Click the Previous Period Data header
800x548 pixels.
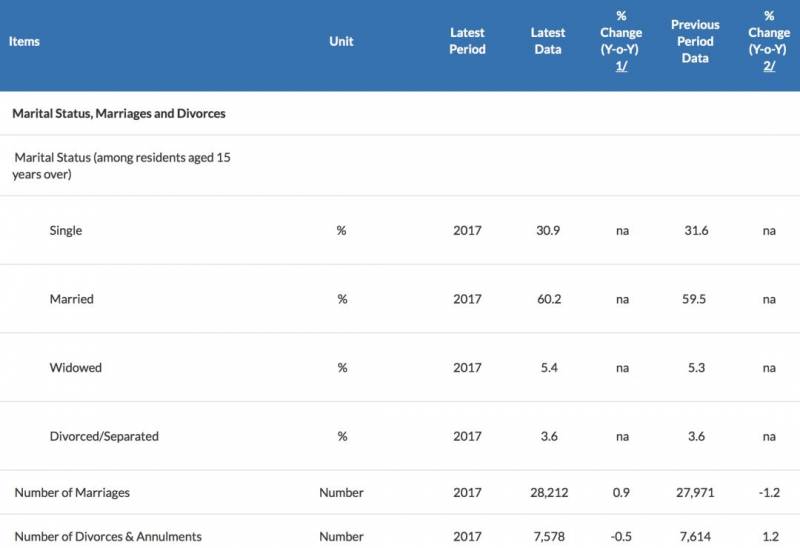pos(695,41)
